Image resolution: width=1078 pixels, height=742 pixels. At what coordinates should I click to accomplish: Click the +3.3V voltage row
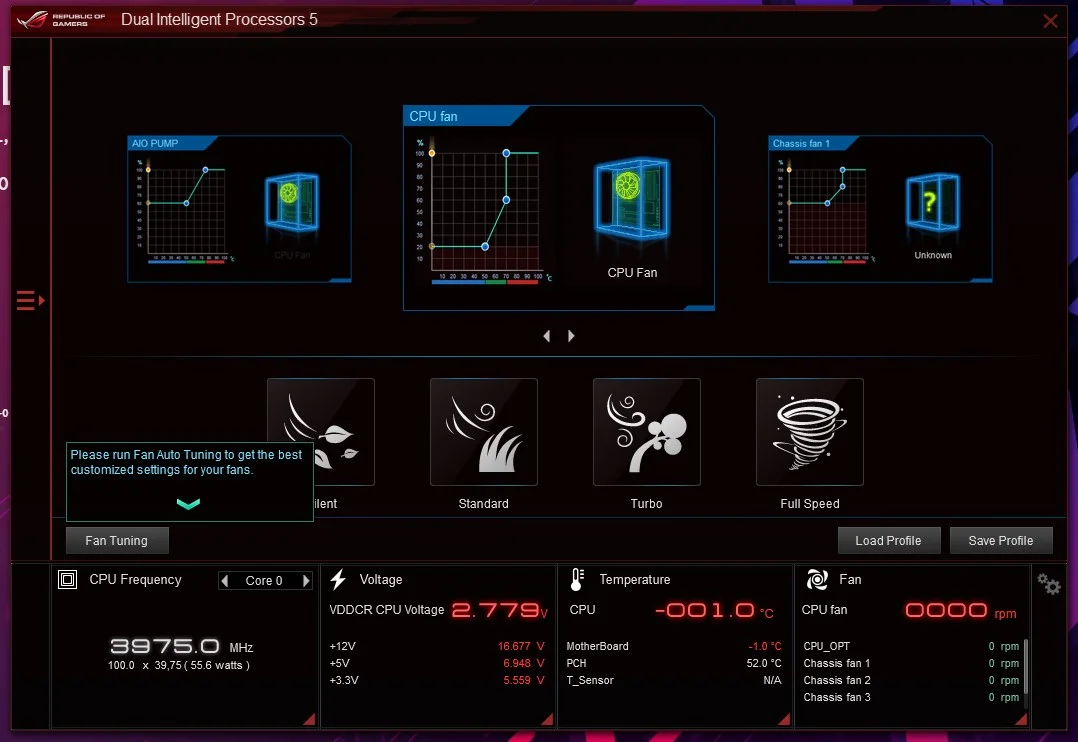pyautogui.click(x=437, y=680)
